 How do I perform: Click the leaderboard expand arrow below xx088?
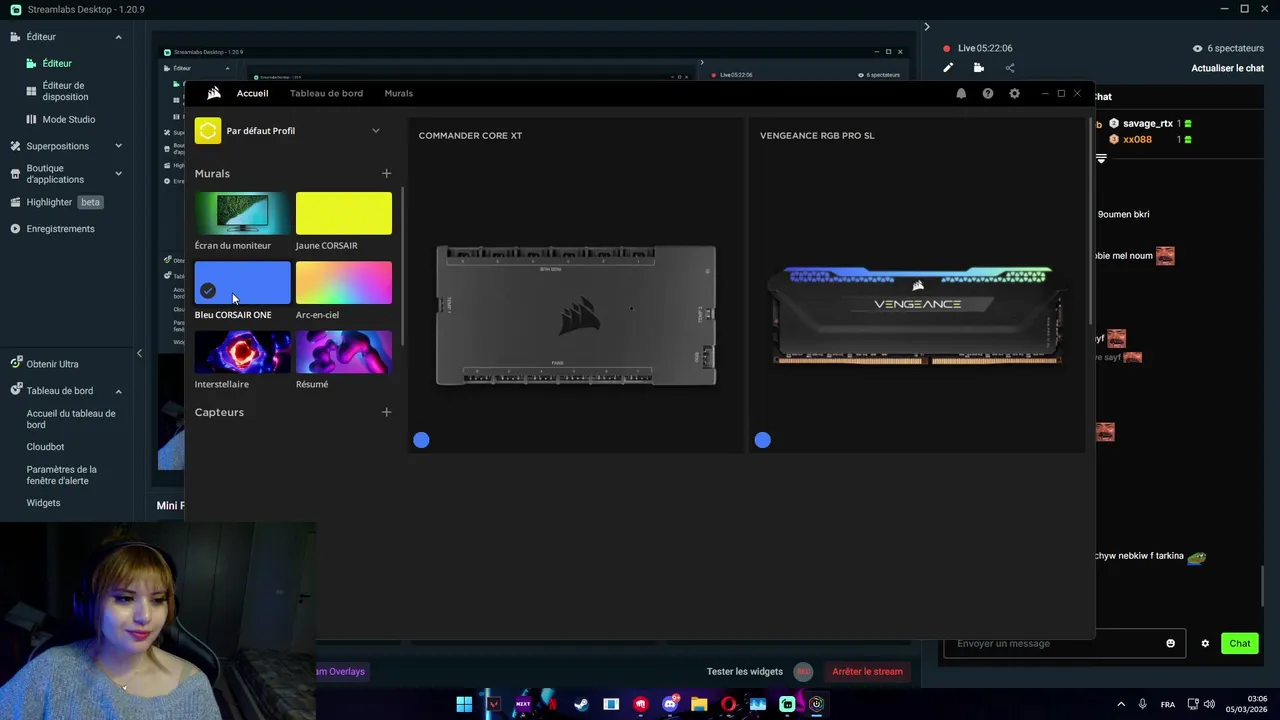click(x=1101, y=159)
